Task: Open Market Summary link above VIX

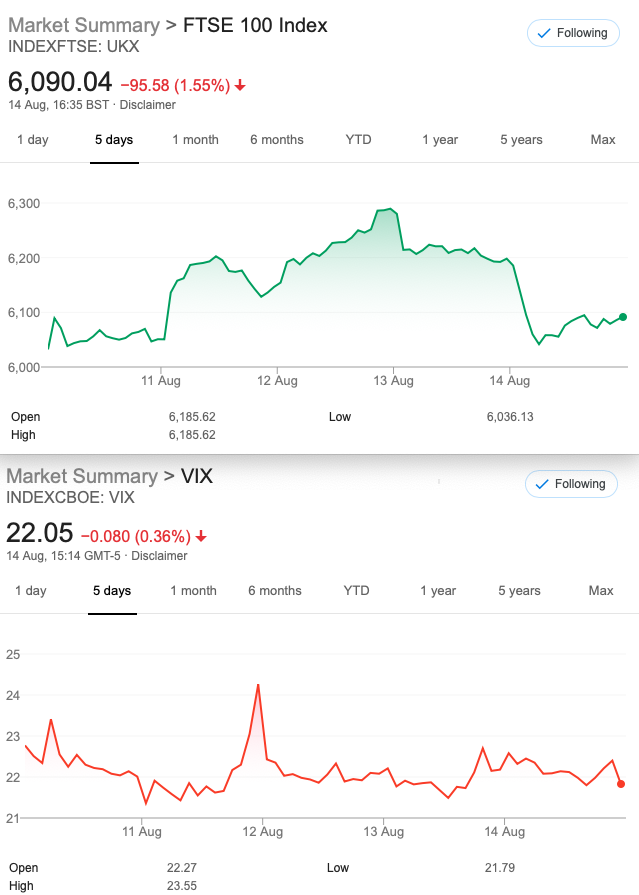Action: click(82, 477)
